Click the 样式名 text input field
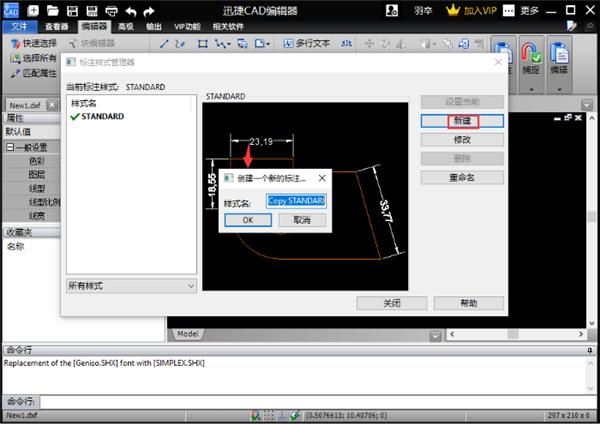The height and width of the screenshot is (424, 600). (x=296, y=200)
